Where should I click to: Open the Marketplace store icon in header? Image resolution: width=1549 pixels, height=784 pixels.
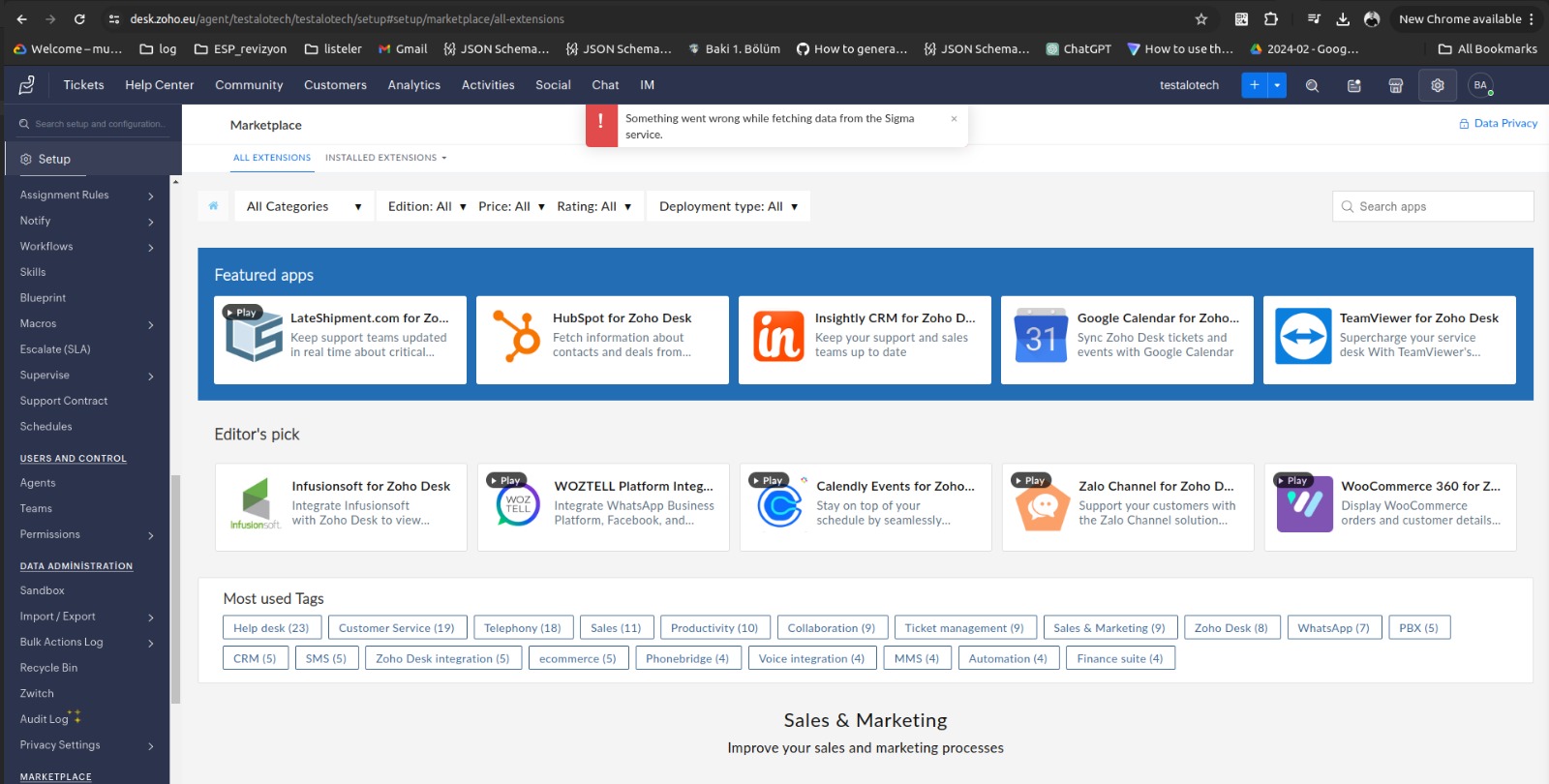point(1395,85)
